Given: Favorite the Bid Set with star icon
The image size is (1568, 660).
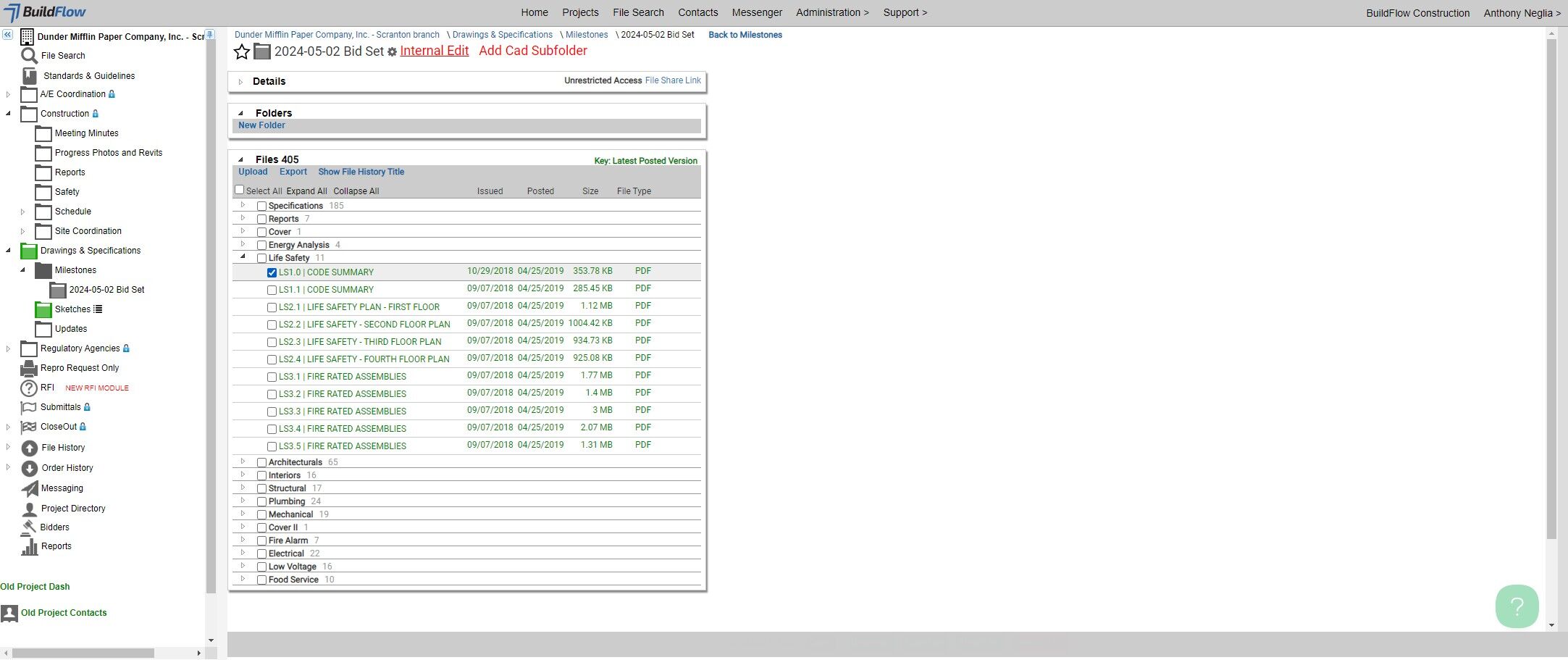Looking at the screenshot, I should [242, 51].
